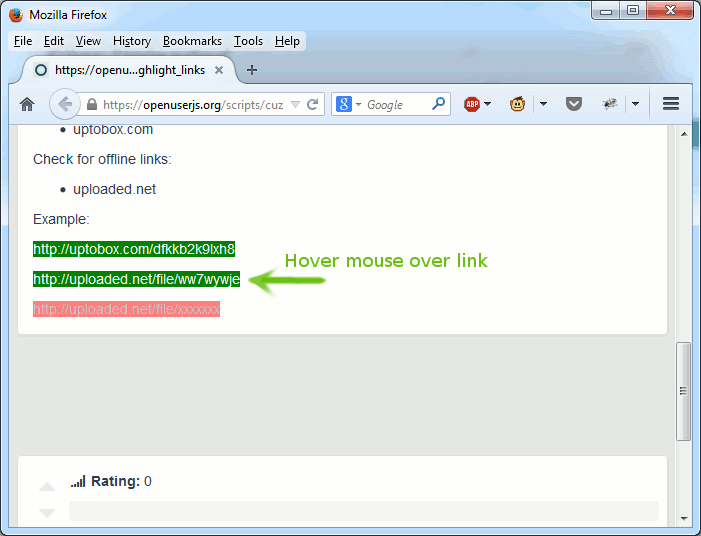Image resolution: width=701 pixels, height=536 pixels.
Task: Click the 'uploaded.net' list item text
Action: [x=114, y=190]
